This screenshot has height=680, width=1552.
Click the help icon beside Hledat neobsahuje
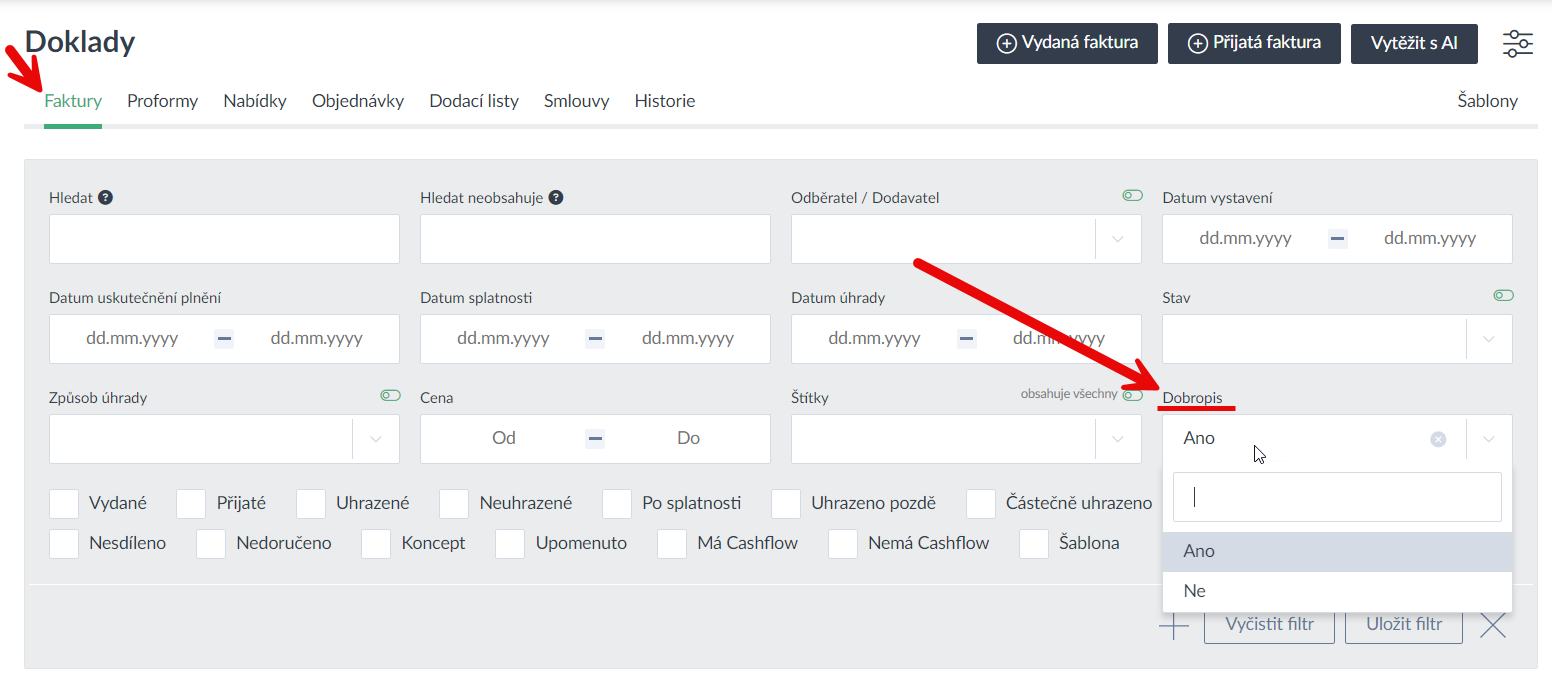(556, 198)
